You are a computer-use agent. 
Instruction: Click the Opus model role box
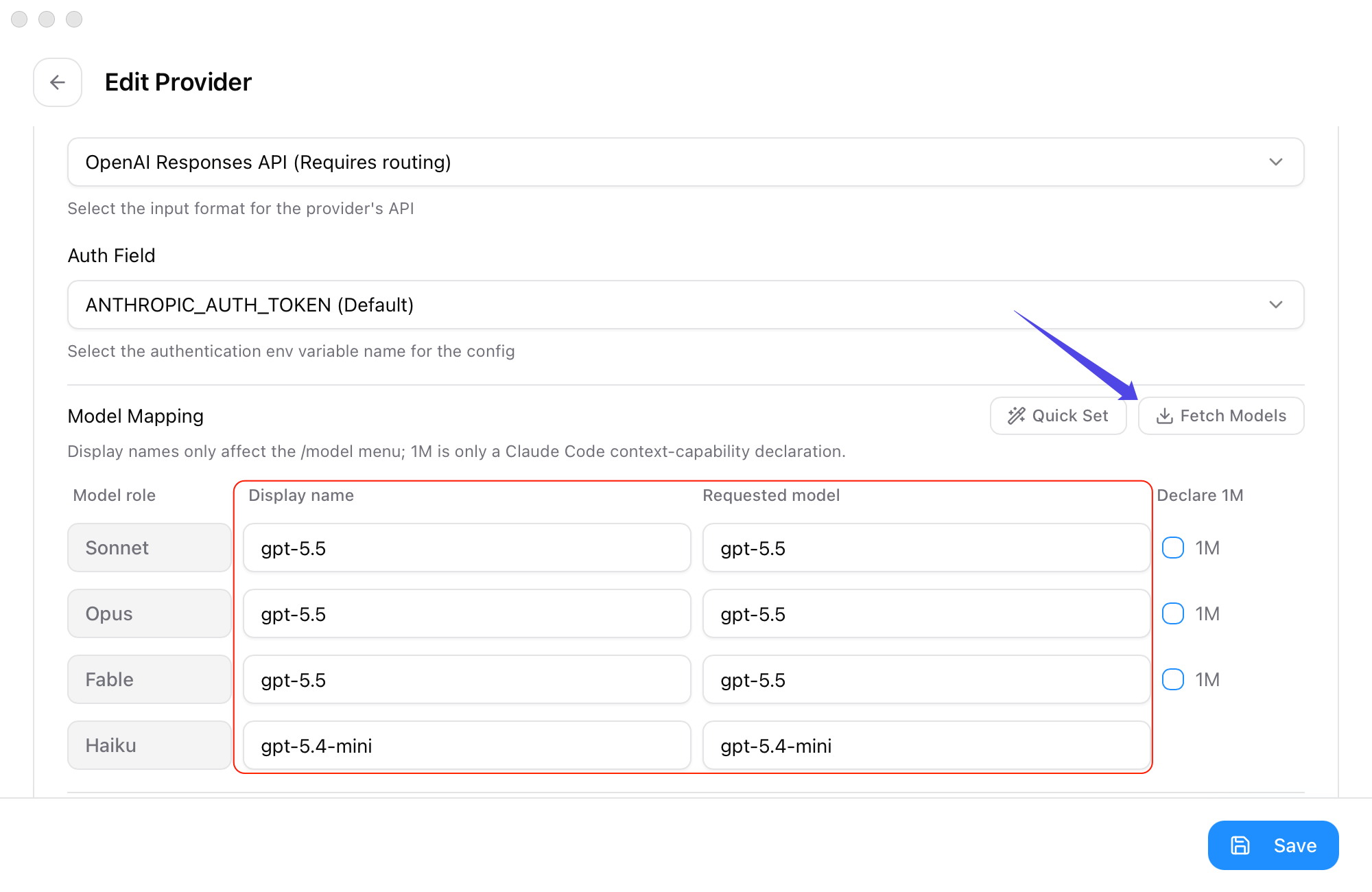(x=150, y=613)
